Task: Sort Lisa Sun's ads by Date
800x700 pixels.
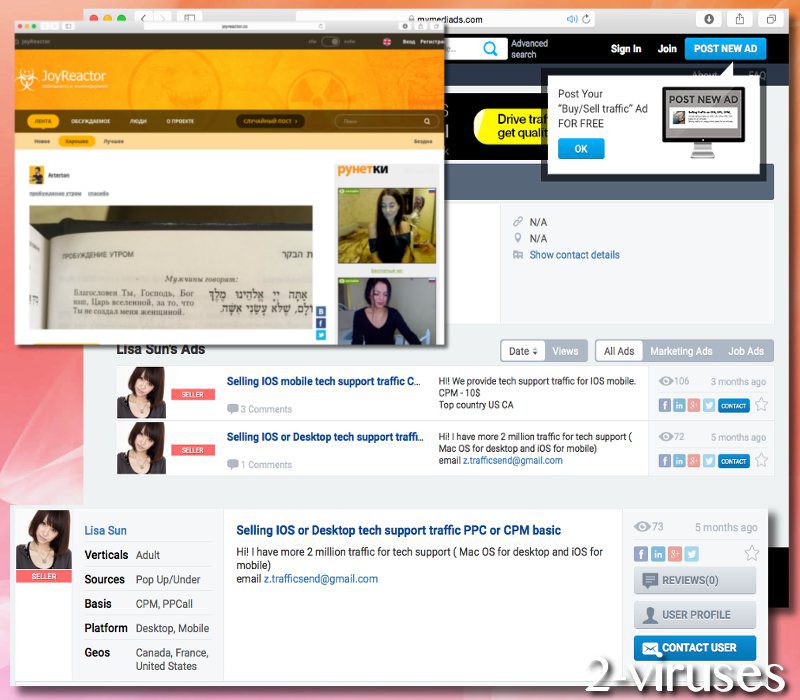Action: [x=523, y=351]
